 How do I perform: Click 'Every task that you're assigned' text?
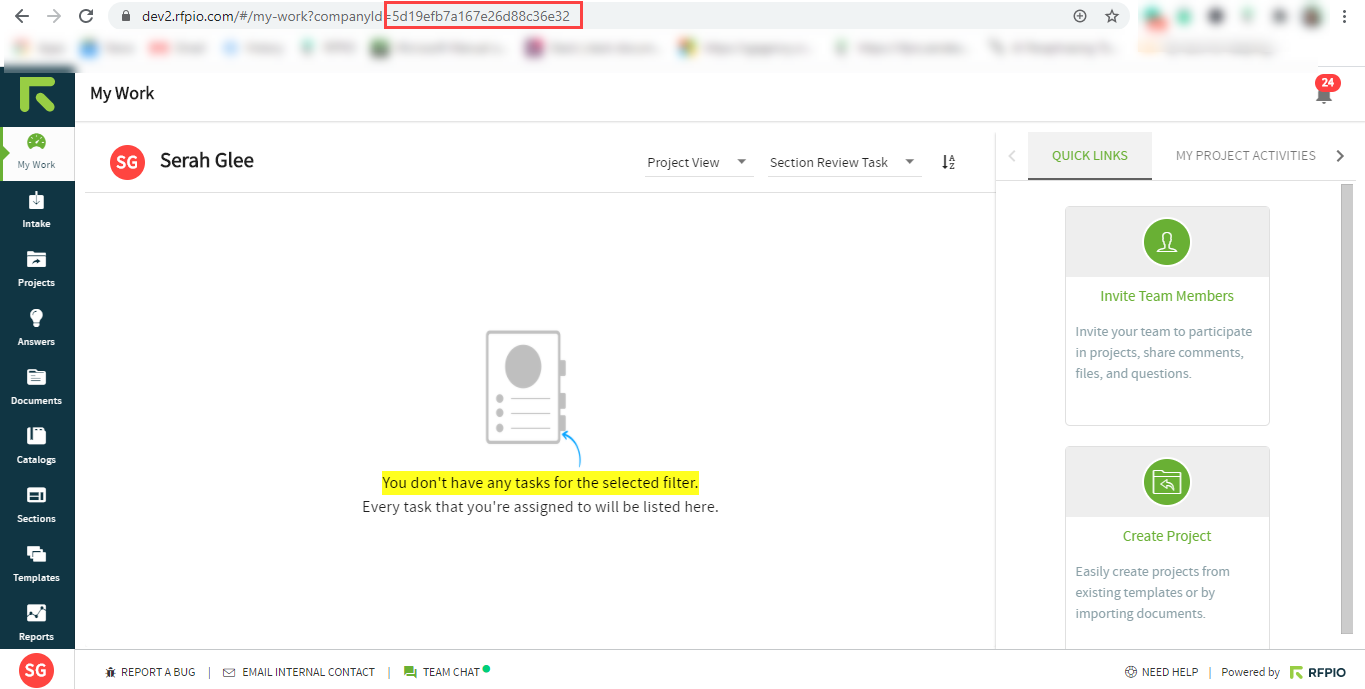[540, 507]
